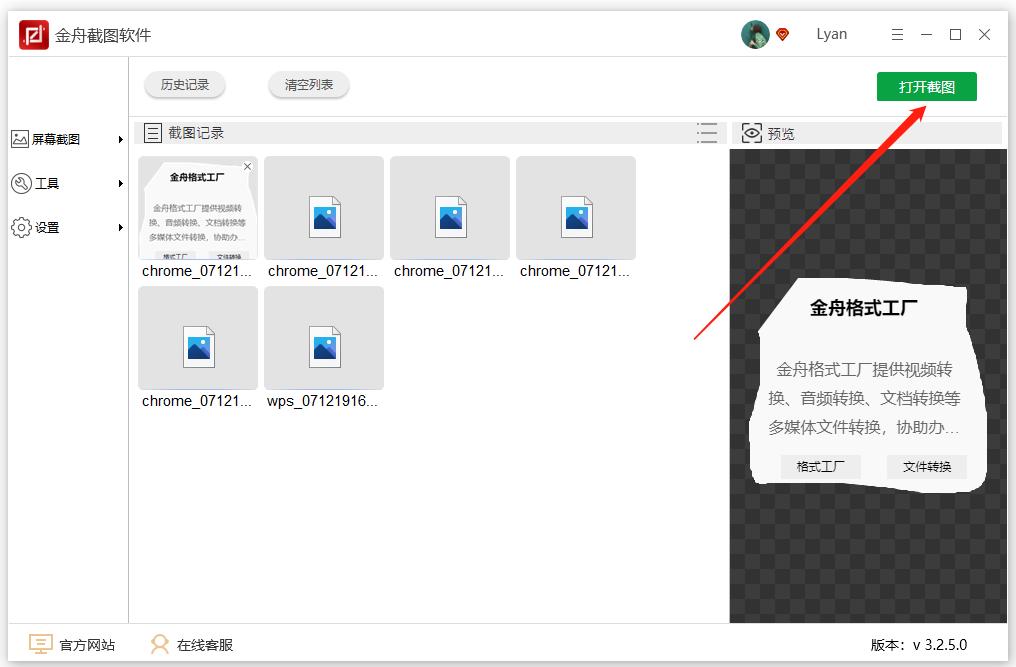Click the list view icon beside 截图记录
The image size is (1016, 667).
[707, 131]
